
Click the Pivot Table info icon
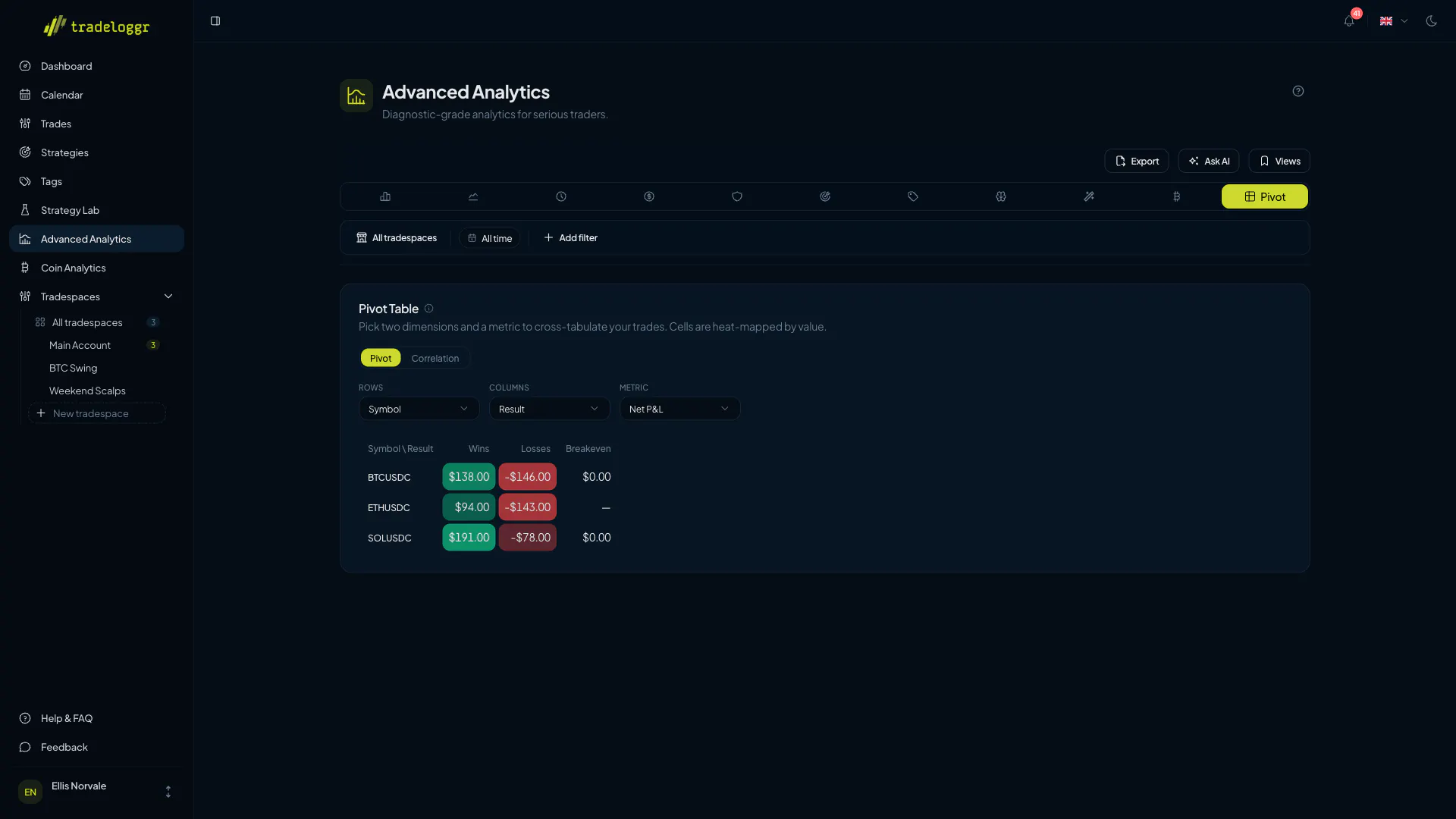[x=429, y=309]
